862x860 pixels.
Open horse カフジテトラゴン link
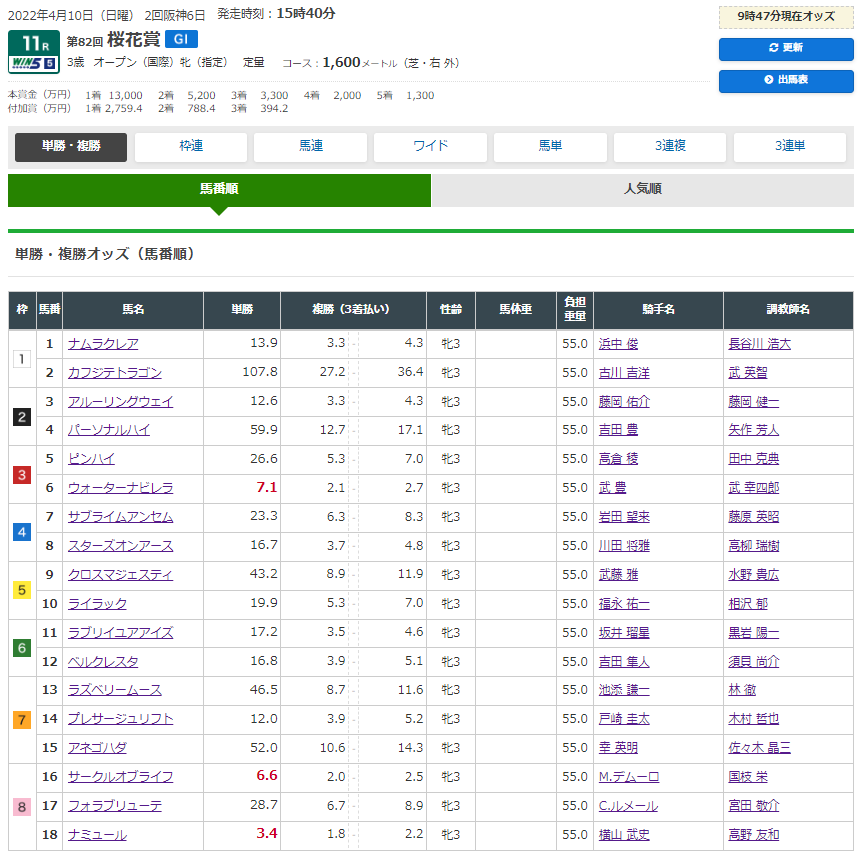click(114, 373)
